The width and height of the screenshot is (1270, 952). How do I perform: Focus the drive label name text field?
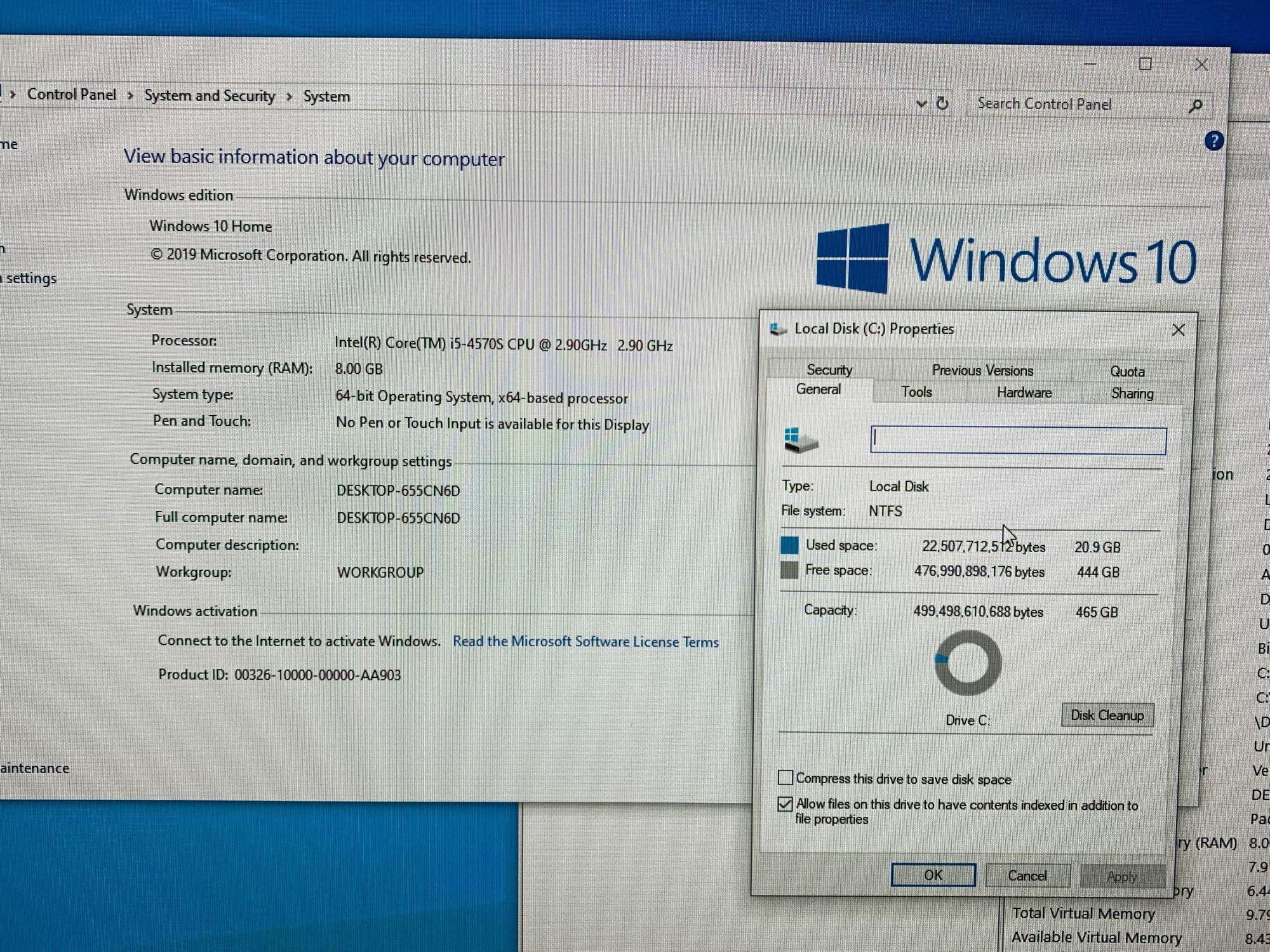[1018, 440]
